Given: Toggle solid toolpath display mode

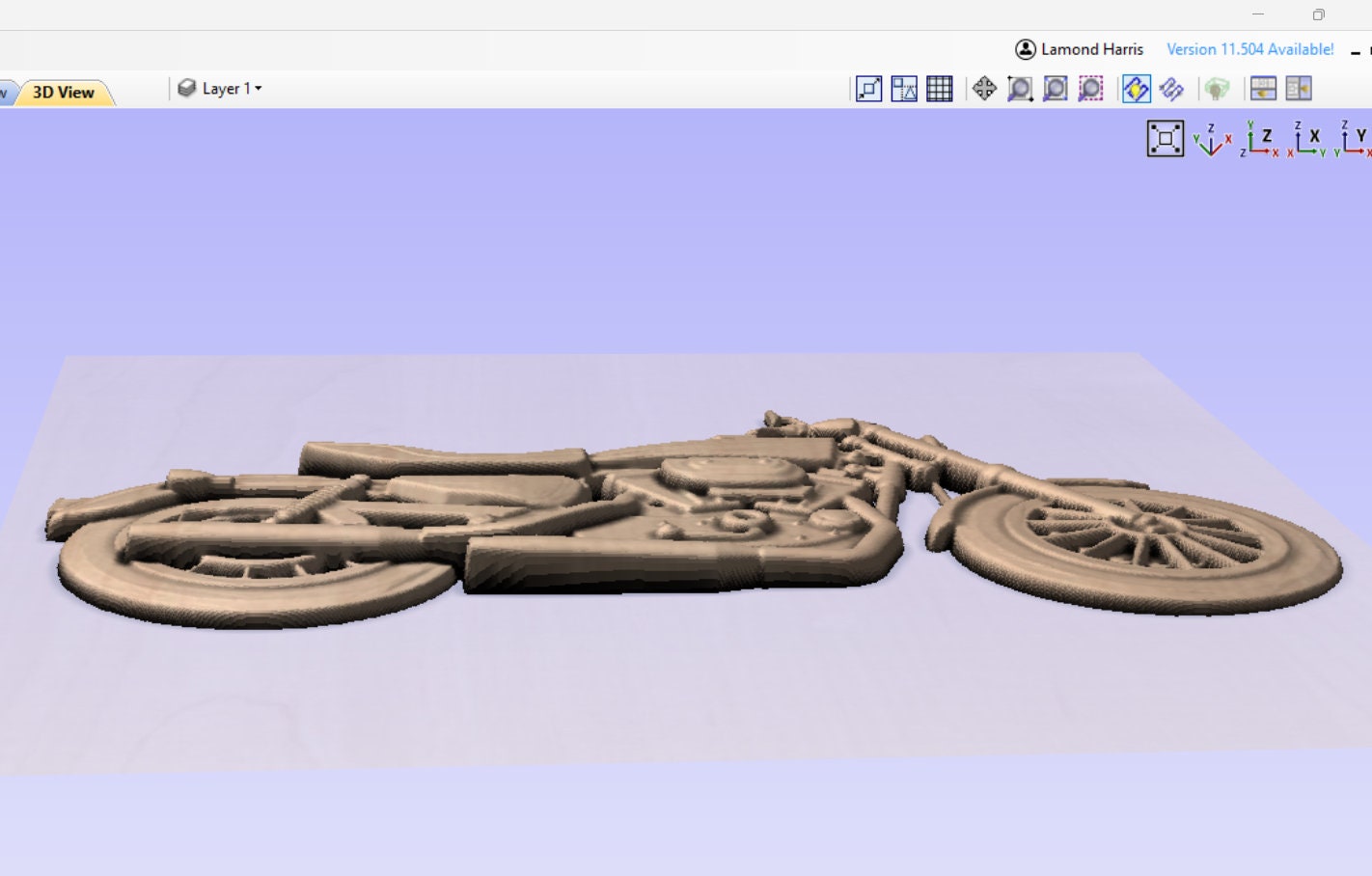Looking at the screenshot, I should [x=1173, y=88].
